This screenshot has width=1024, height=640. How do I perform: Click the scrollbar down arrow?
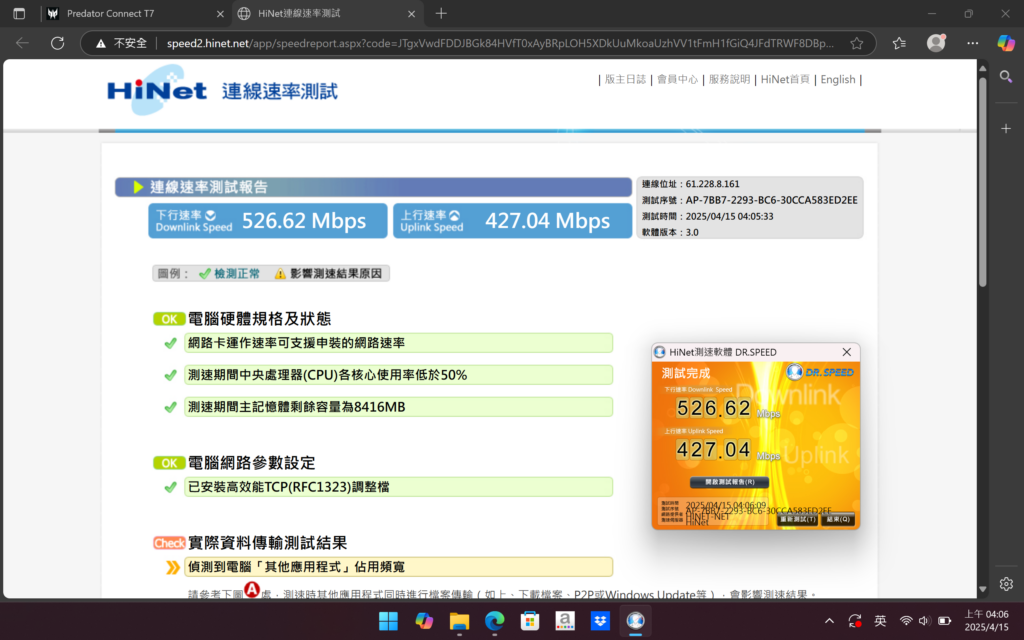click(x=982, y=589)
